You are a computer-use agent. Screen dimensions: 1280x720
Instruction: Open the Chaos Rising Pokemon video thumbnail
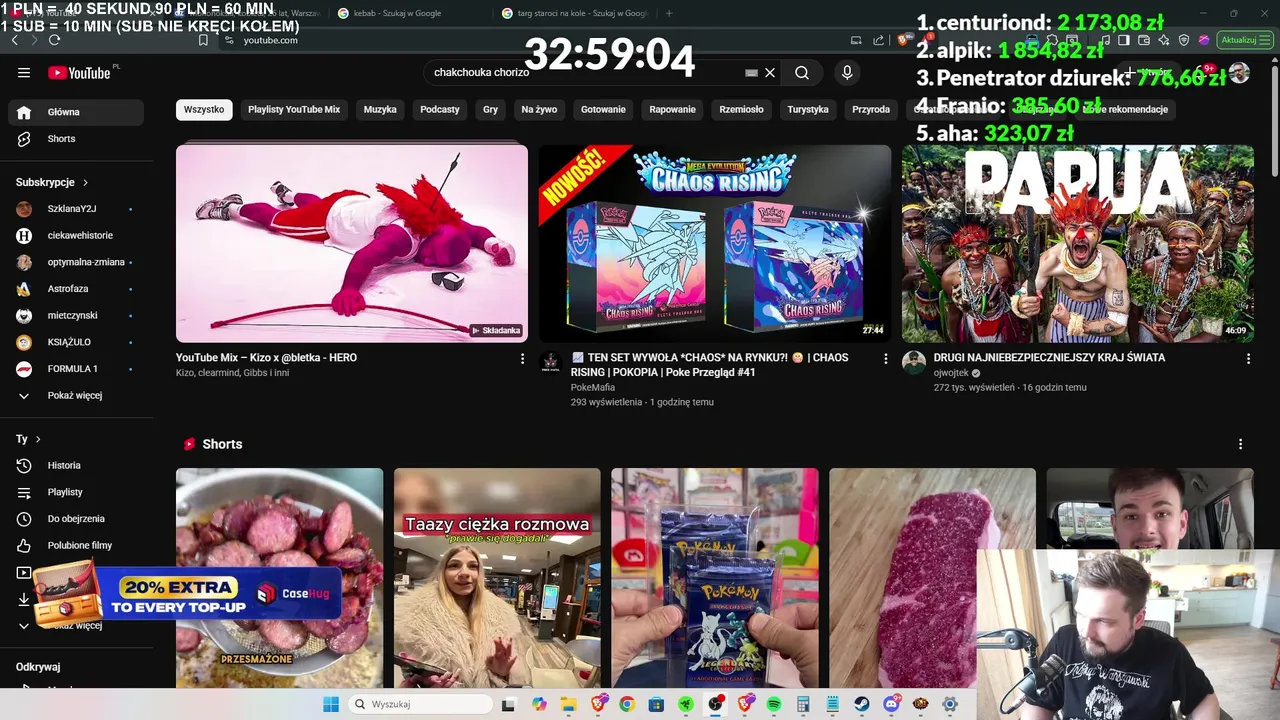[x=715, y=244]
